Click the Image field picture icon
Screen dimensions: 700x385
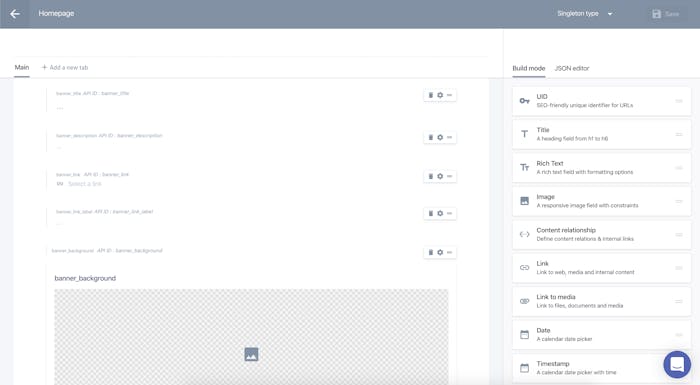(525, 201)
